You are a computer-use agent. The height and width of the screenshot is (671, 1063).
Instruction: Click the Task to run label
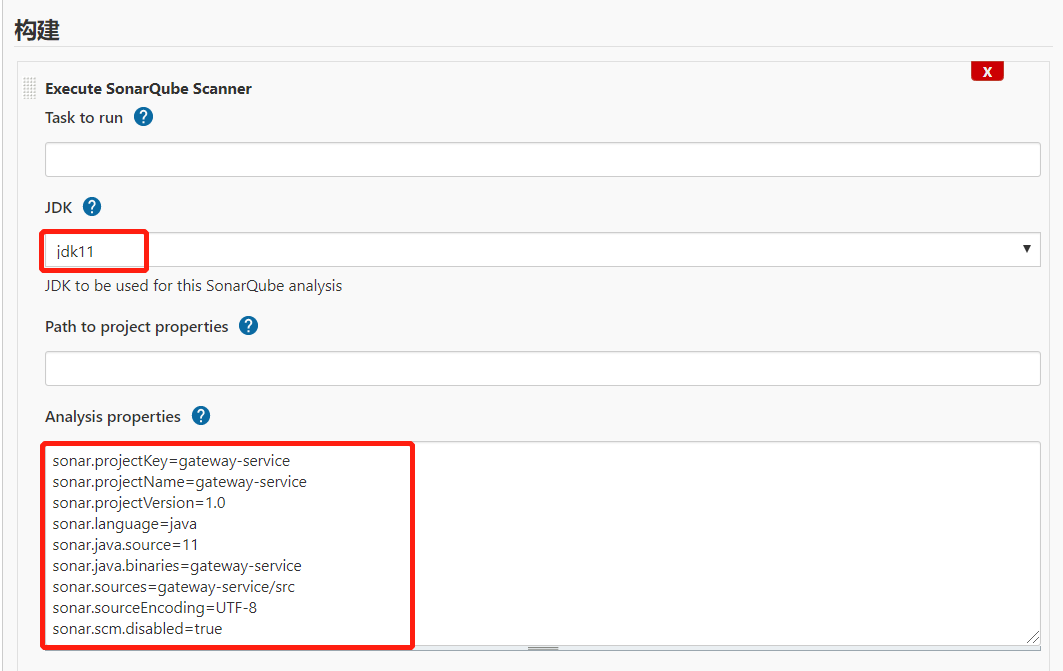click(84, 118)
